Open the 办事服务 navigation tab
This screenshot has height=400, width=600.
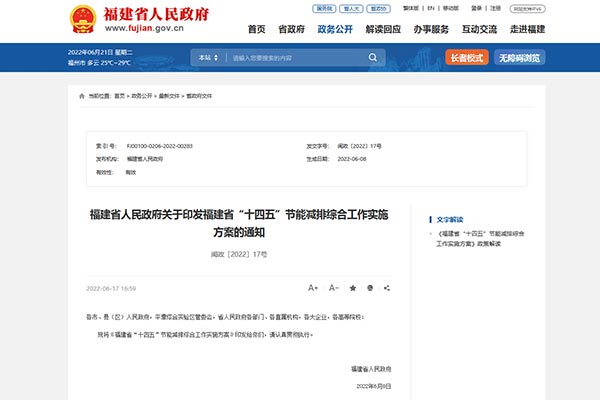[433, 30]
